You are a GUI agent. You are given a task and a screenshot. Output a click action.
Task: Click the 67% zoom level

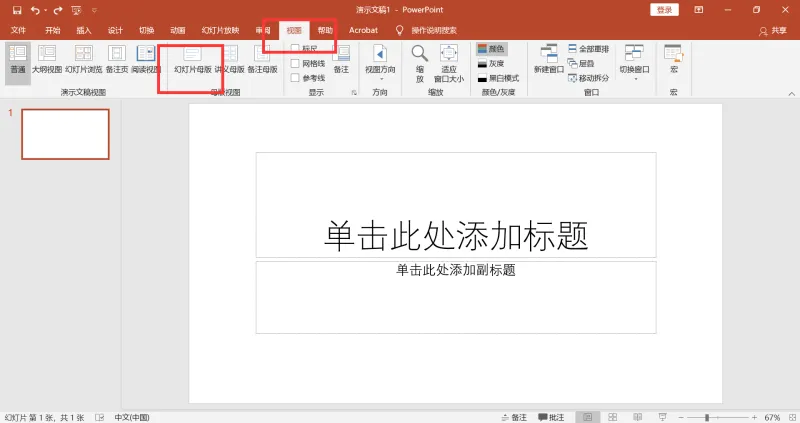772,417
